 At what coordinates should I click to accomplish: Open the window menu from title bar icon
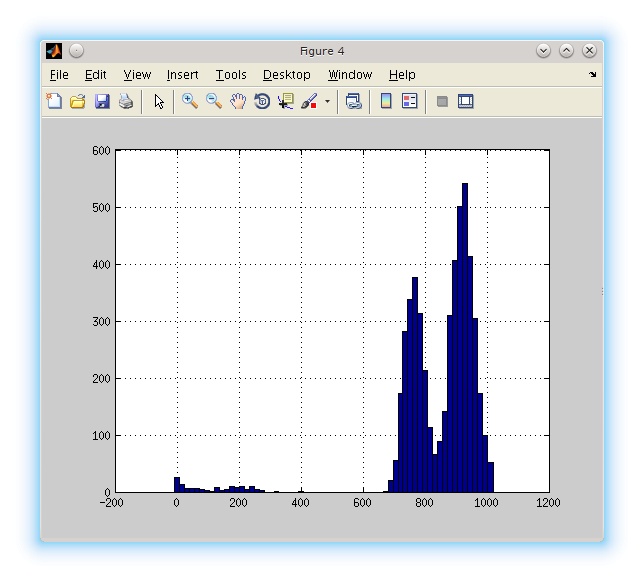(54, 51)
